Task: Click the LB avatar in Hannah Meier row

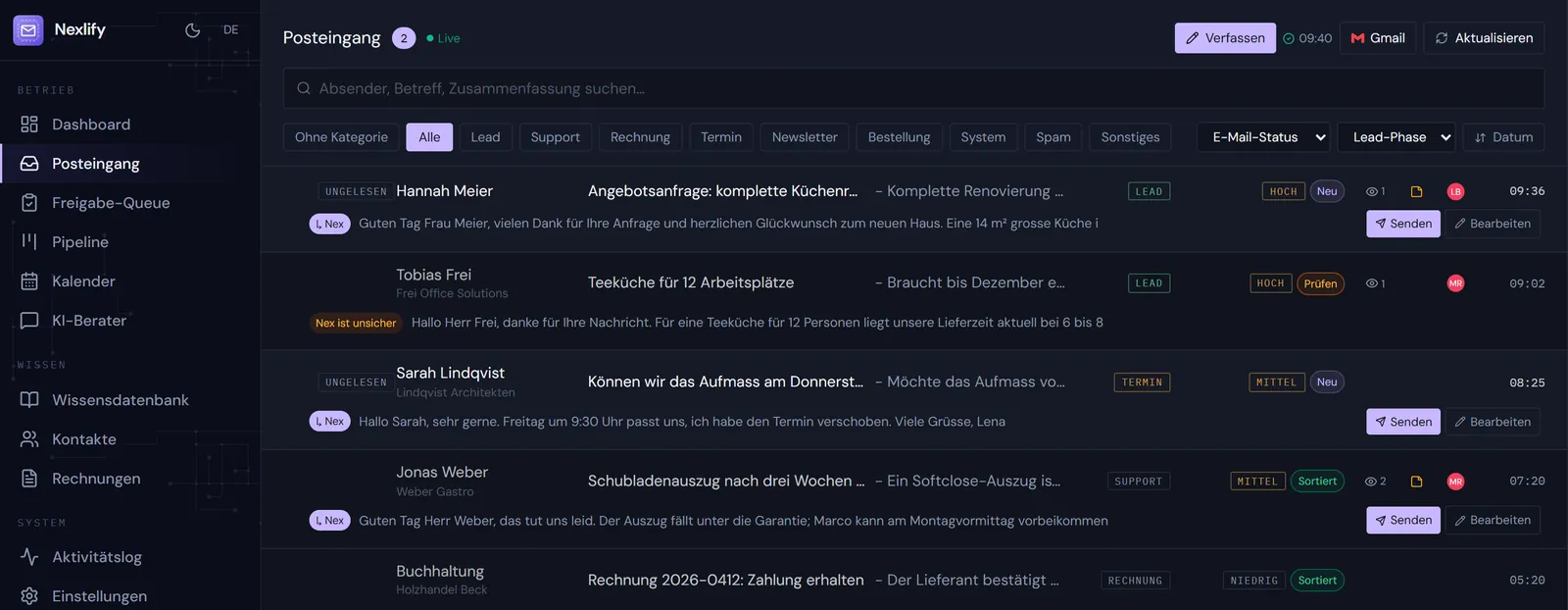Action: pyautogui.click(x=1455, y=191)
